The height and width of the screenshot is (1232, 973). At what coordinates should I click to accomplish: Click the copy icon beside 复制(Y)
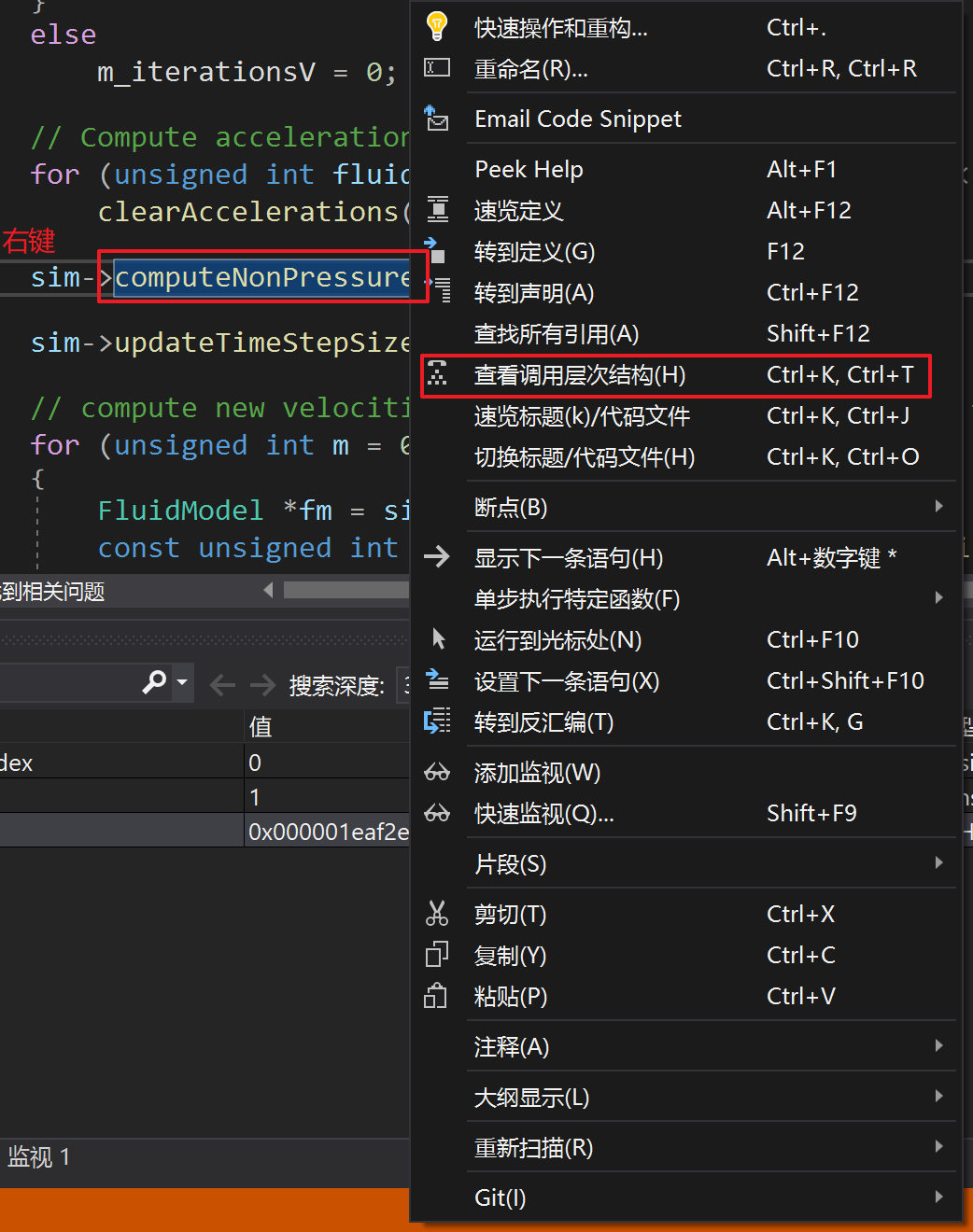point(437,955)
